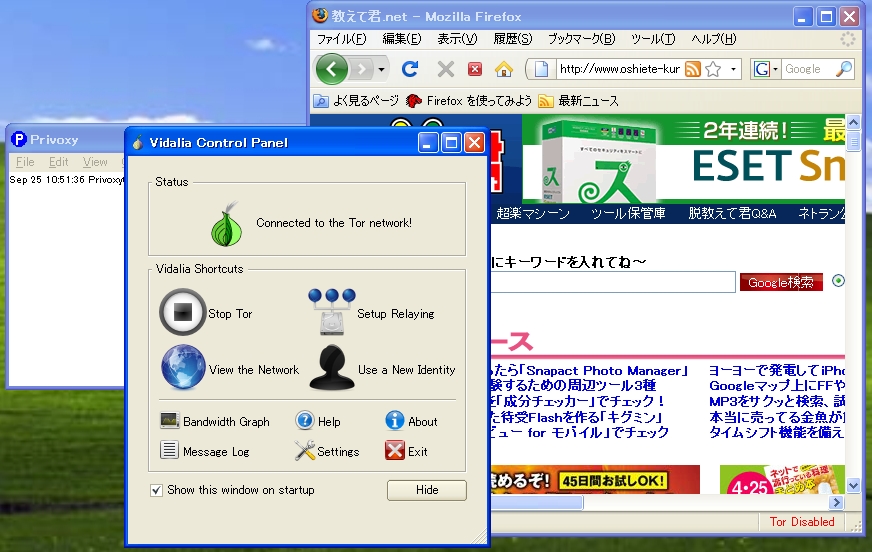
Task: Select the radio button beside Google検索
Action: pos(838,281)
